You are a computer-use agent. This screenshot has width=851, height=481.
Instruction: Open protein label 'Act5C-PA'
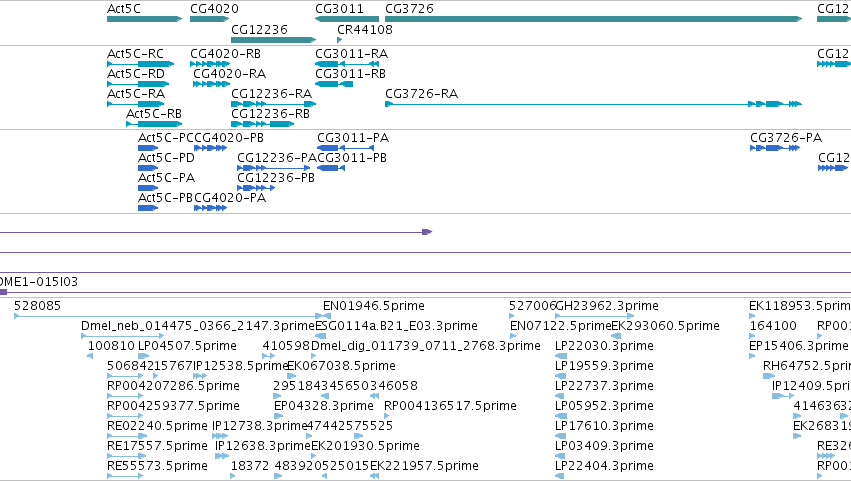[166, 178]
